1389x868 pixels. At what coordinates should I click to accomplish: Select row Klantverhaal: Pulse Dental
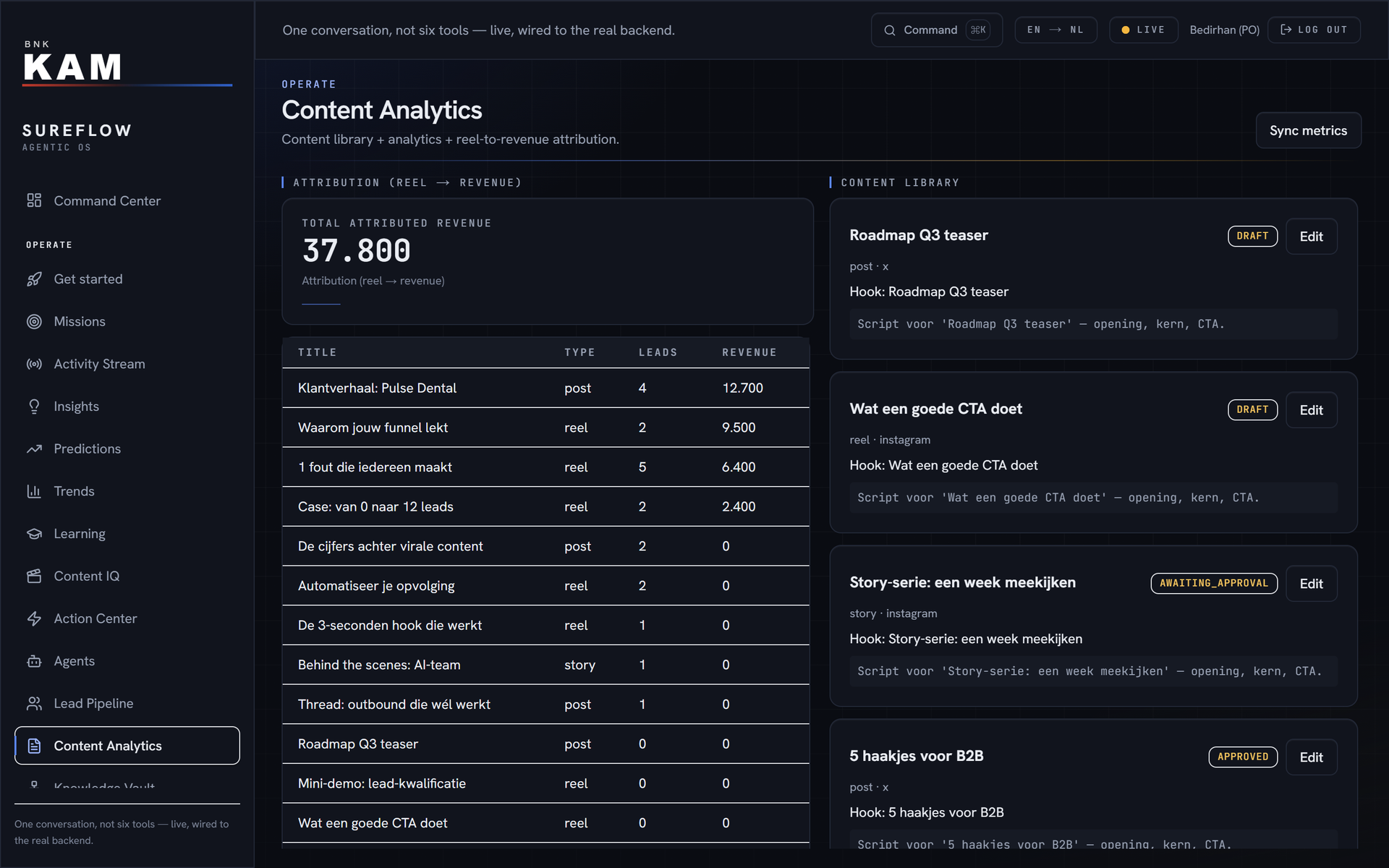545,388
